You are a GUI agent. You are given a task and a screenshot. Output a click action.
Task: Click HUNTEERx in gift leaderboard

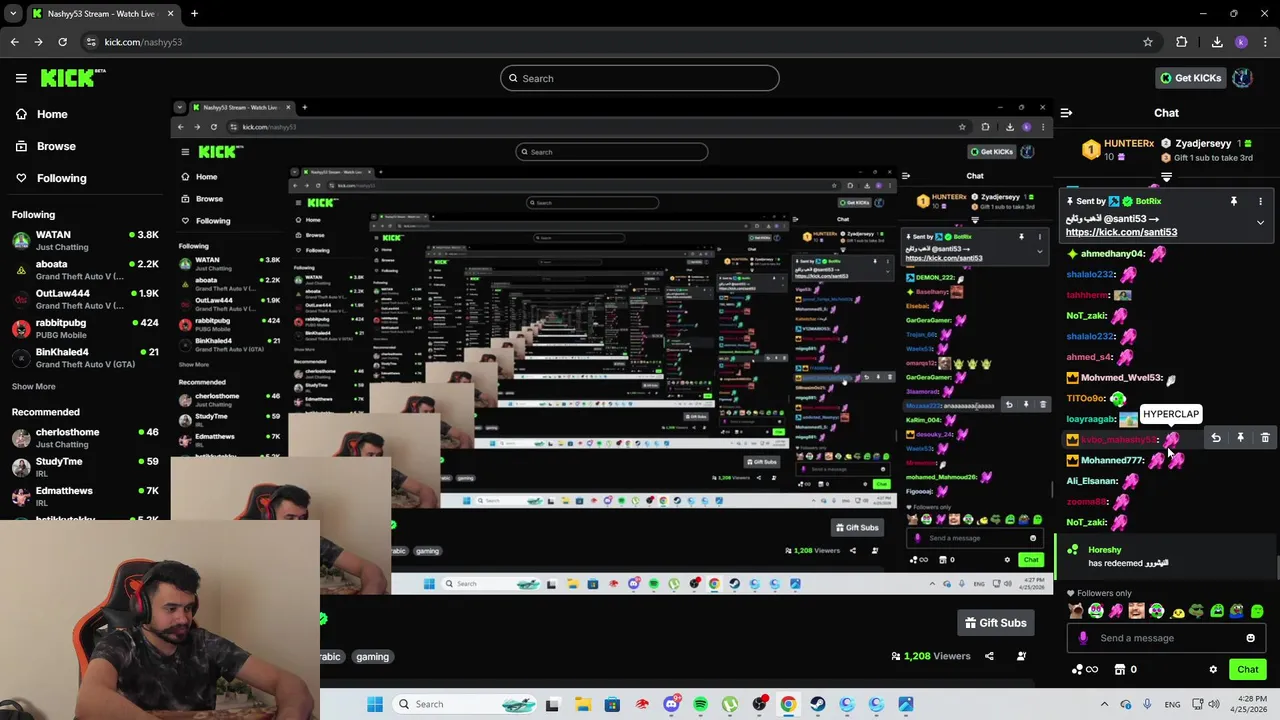pos(1129,144)
